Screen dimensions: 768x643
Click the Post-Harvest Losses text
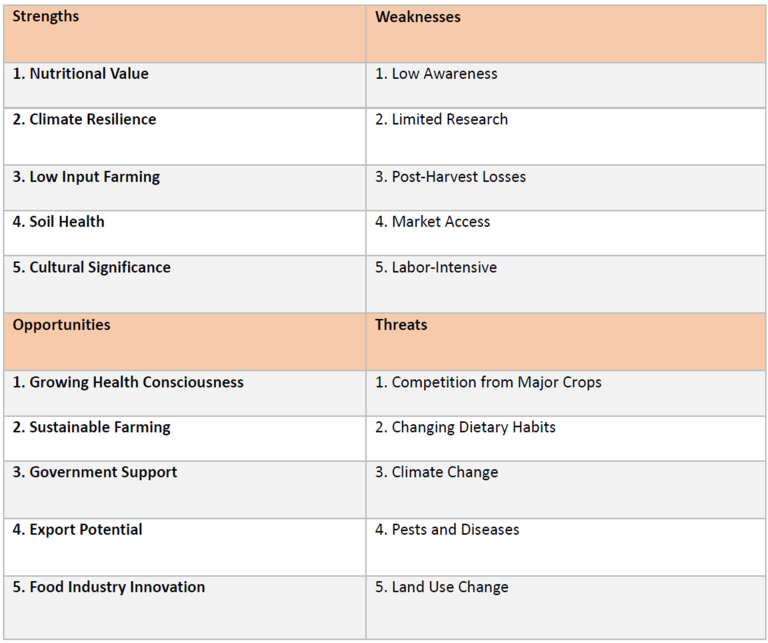450,177
